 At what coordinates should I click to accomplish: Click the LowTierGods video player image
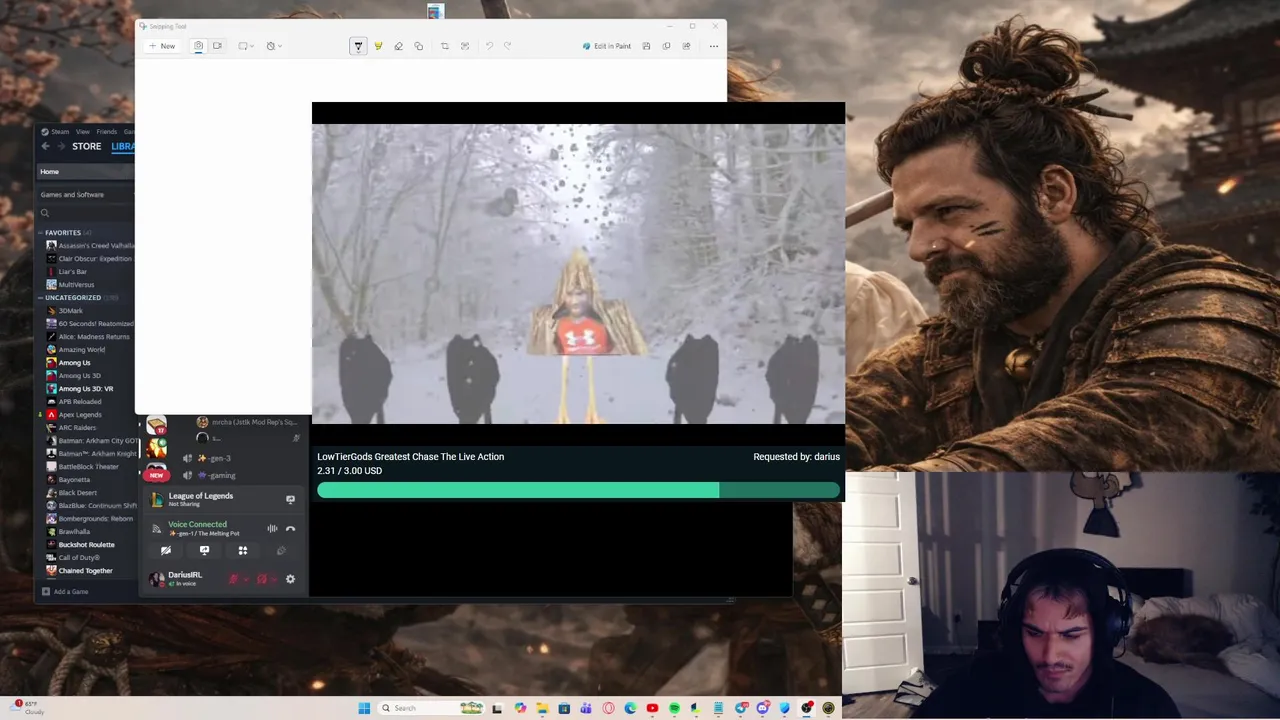(578, 274)
